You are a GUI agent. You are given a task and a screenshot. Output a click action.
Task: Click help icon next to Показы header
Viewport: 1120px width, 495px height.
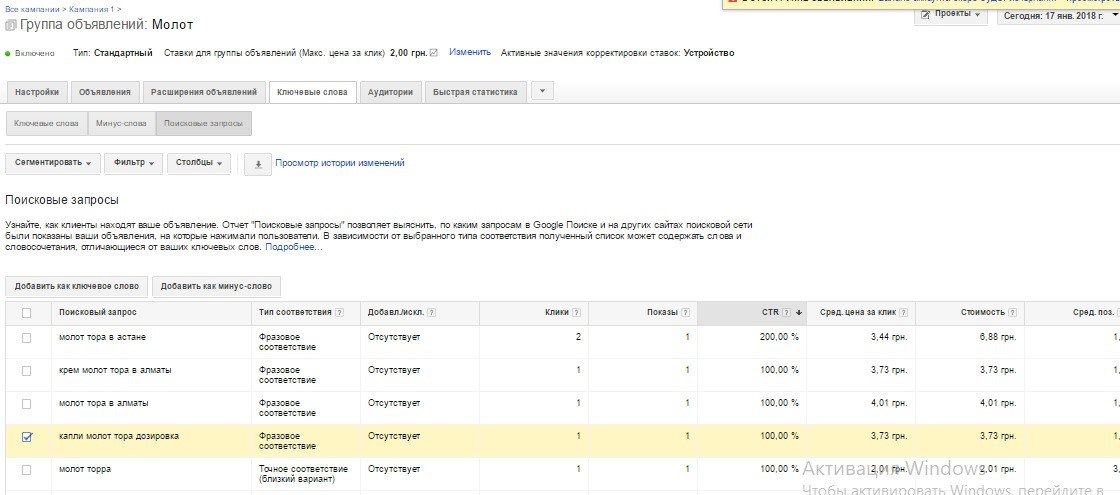click(685, 313)
